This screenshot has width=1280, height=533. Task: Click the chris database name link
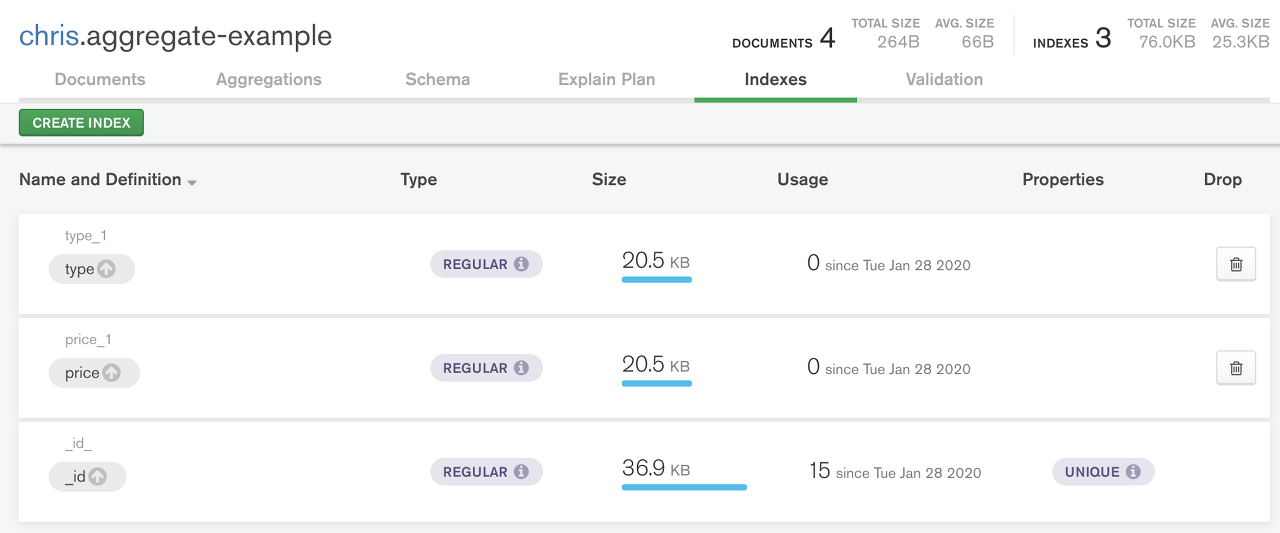click(48, 36)
